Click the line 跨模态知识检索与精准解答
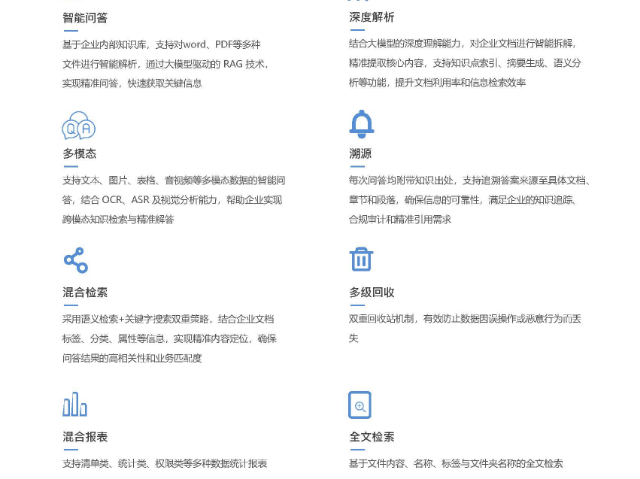The image size is (640, 479). [118, 220]
